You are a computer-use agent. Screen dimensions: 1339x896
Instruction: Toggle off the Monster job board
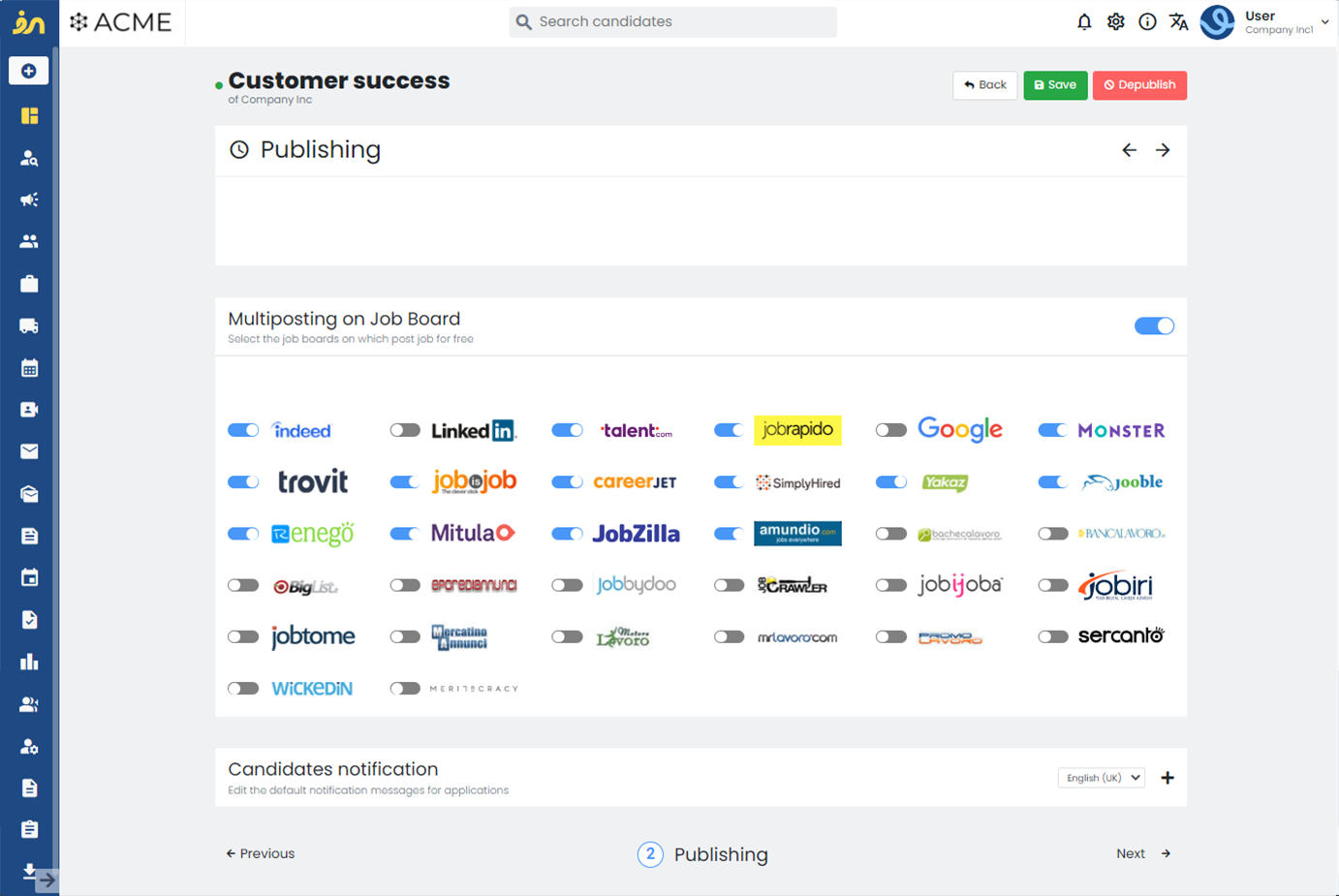(1052, 430)
